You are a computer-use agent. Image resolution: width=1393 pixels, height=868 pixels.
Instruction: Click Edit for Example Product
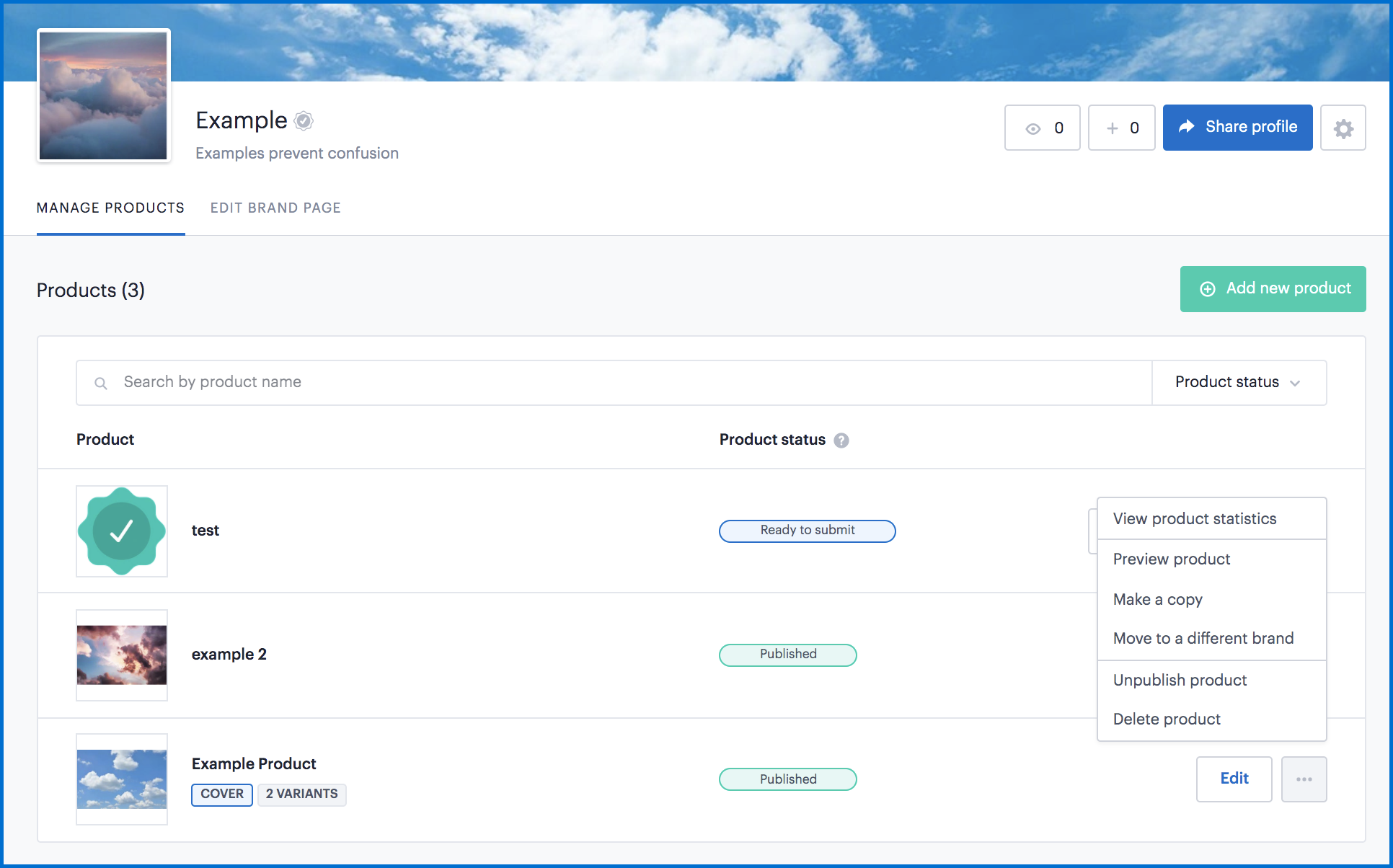[1234, 779]
